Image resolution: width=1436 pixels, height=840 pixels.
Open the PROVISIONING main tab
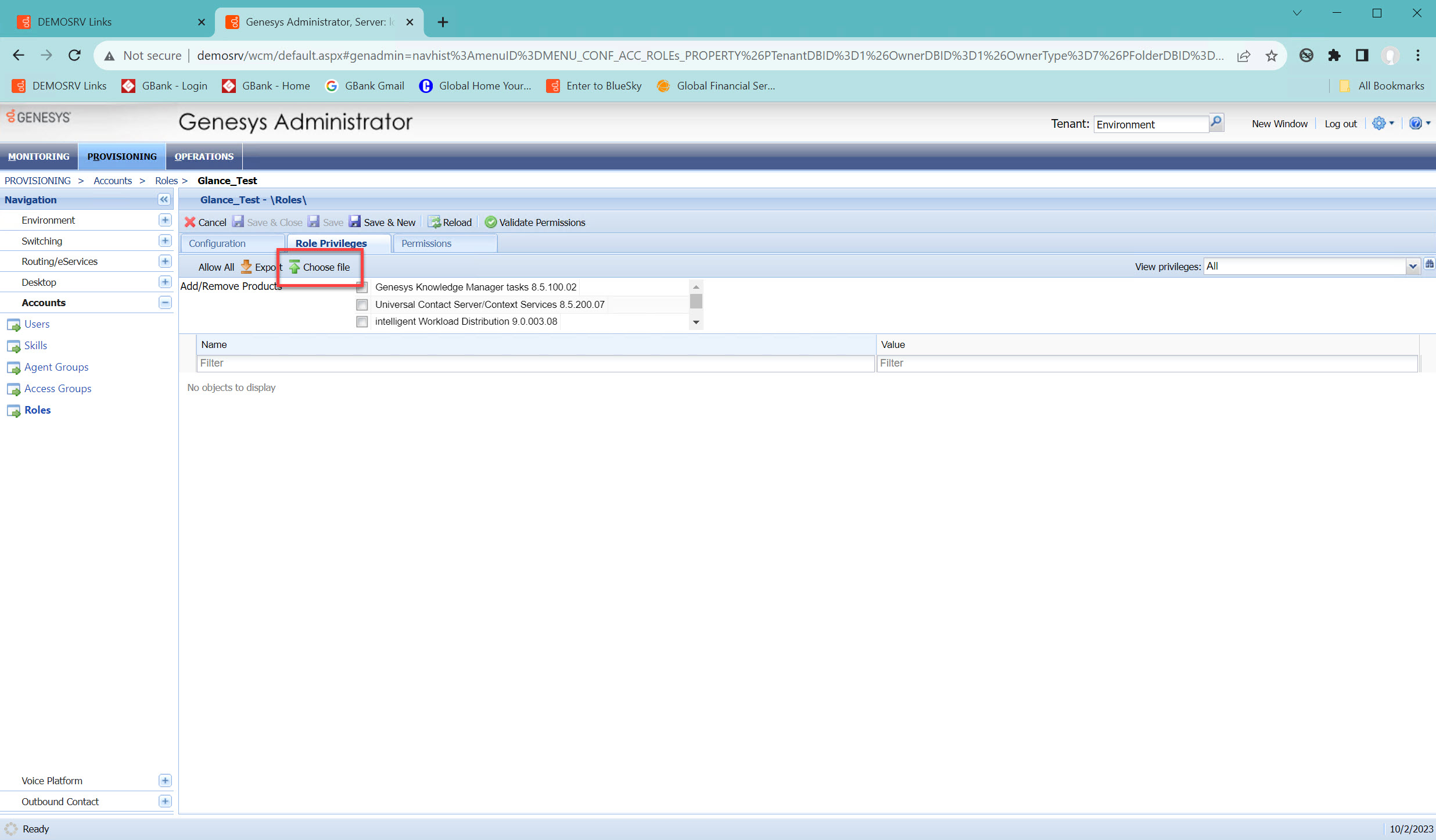pos(122,156)
